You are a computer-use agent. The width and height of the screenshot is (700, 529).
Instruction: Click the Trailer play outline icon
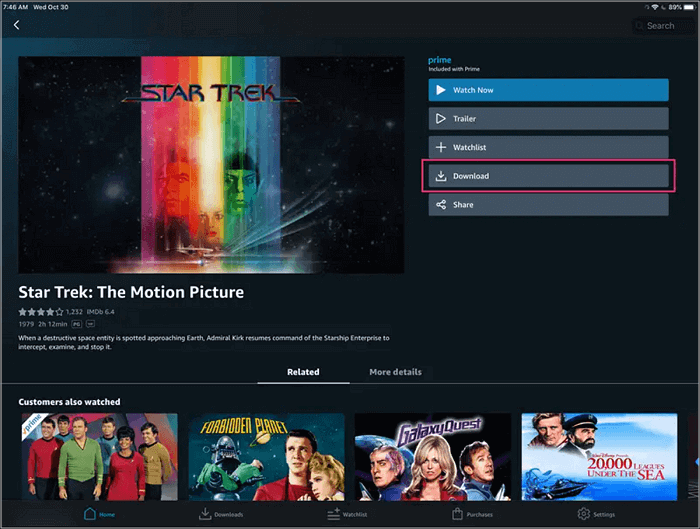441,119
